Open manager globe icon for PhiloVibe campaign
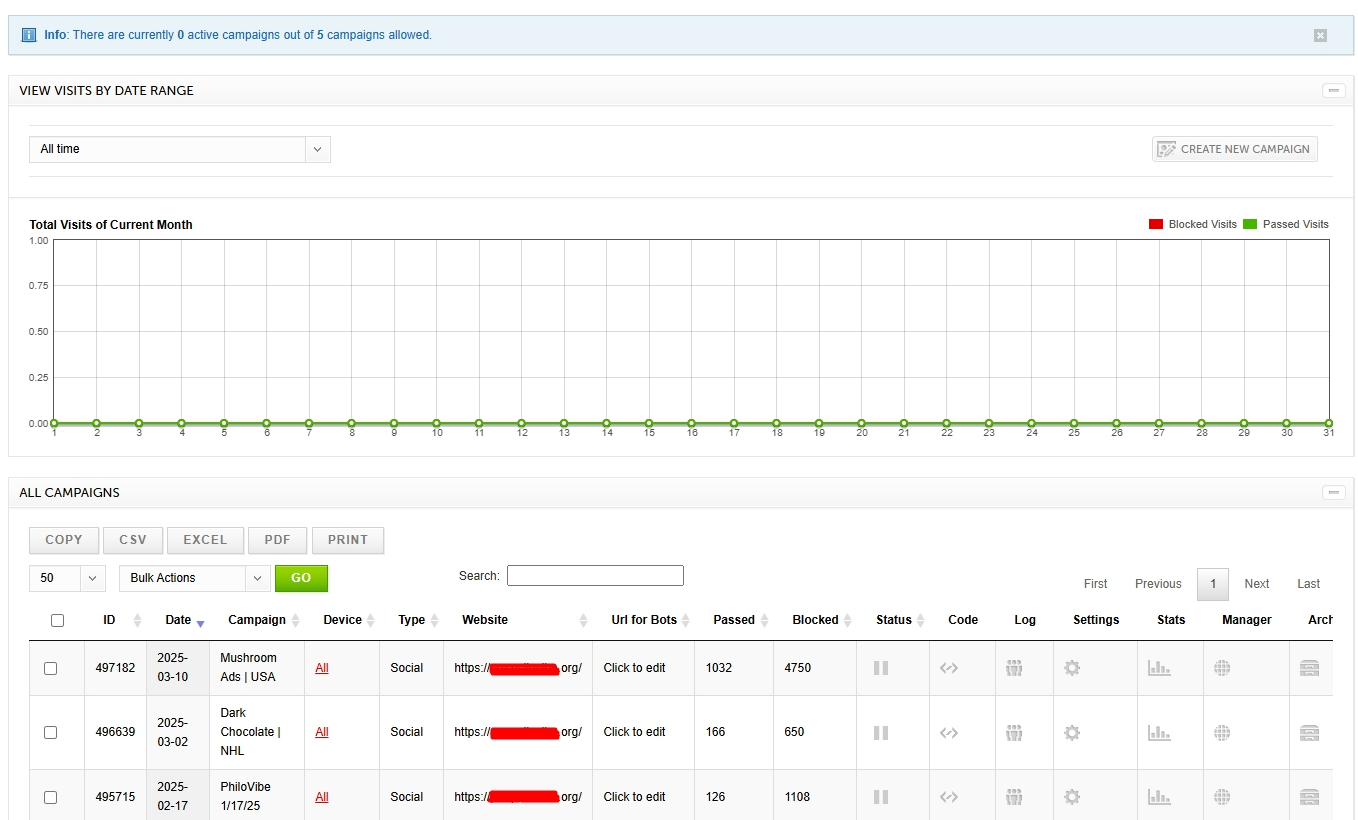 tap(1221, 797)
